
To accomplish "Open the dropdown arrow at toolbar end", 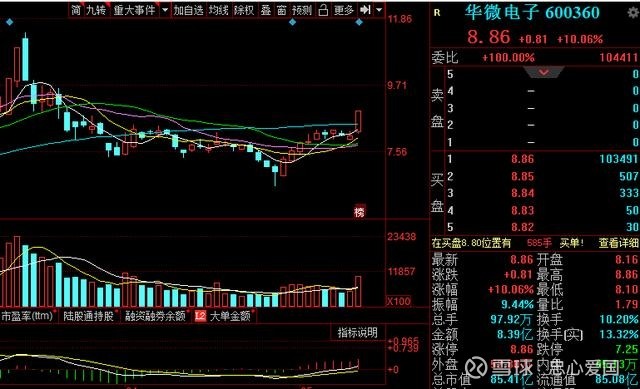I will 379,10.
